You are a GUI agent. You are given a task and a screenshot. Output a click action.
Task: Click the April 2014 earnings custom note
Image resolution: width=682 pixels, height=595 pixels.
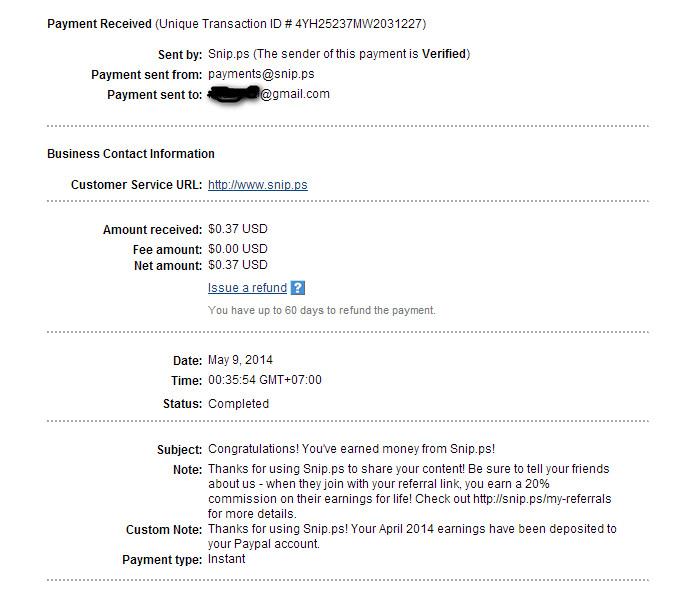coord(412,529)
